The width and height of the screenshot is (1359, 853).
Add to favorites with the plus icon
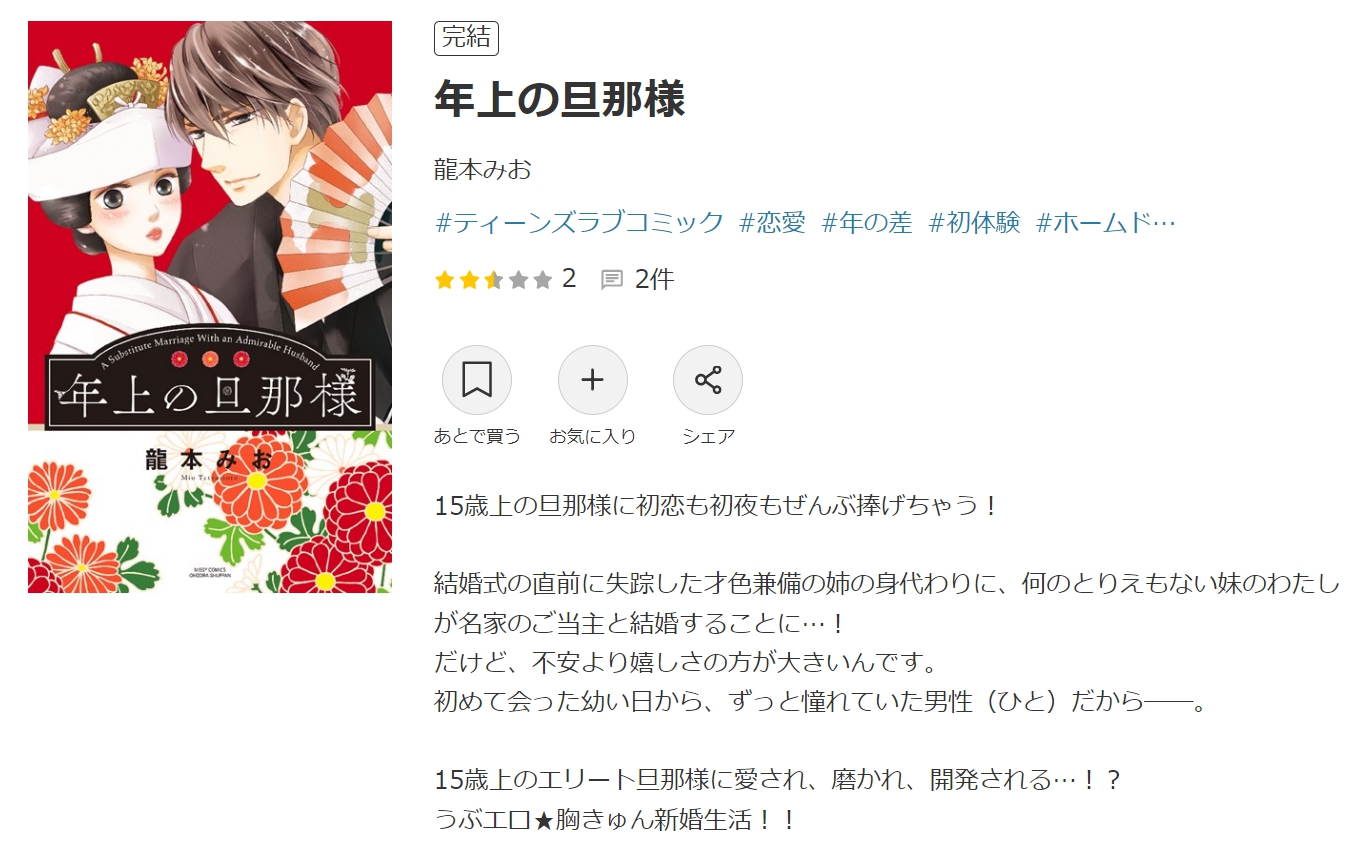pos(593,380)
